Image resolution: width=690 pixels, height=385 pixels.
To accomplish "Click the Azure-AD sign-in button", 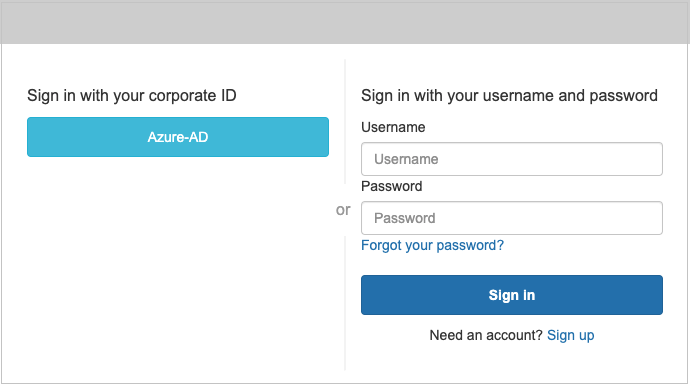I will click(178, 137).
